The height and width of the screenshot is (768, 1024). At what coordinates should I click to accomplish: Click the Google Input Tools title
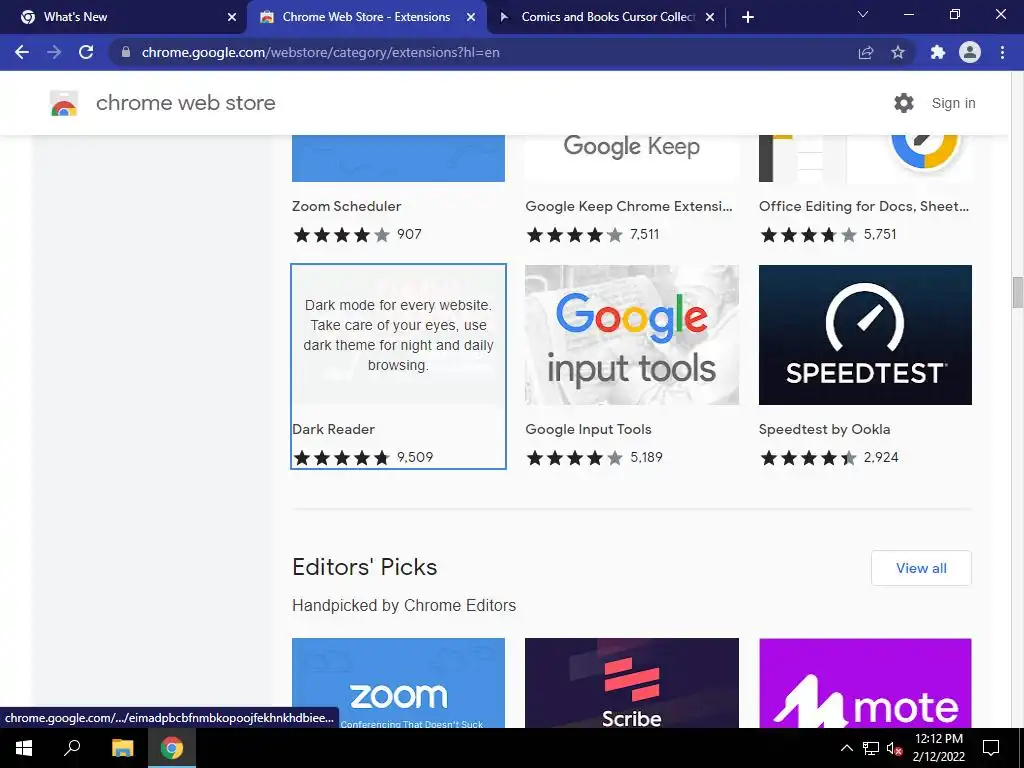[x=588, y=430]
